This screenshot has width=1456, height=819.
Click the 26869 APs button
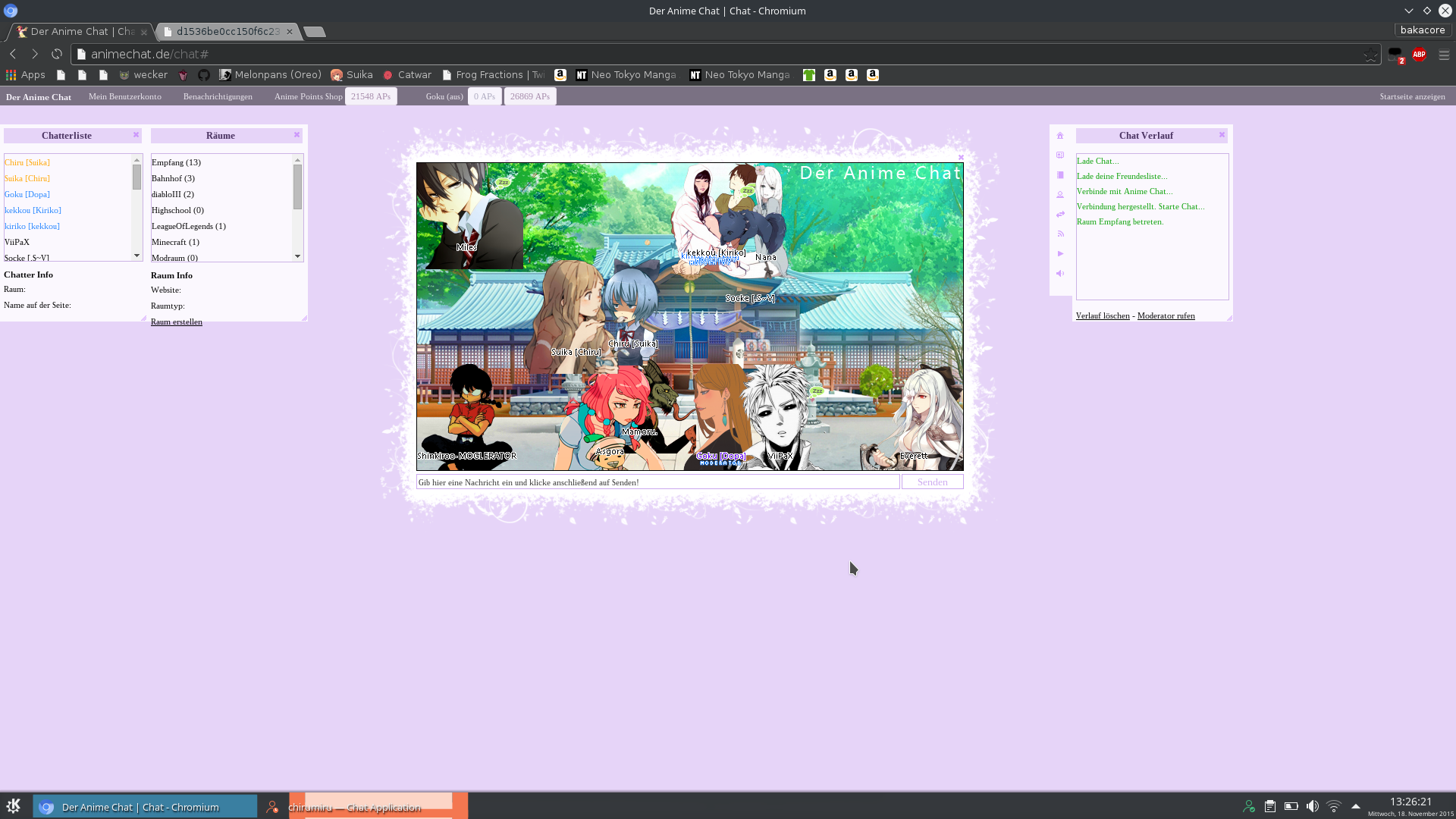point(530,96)
